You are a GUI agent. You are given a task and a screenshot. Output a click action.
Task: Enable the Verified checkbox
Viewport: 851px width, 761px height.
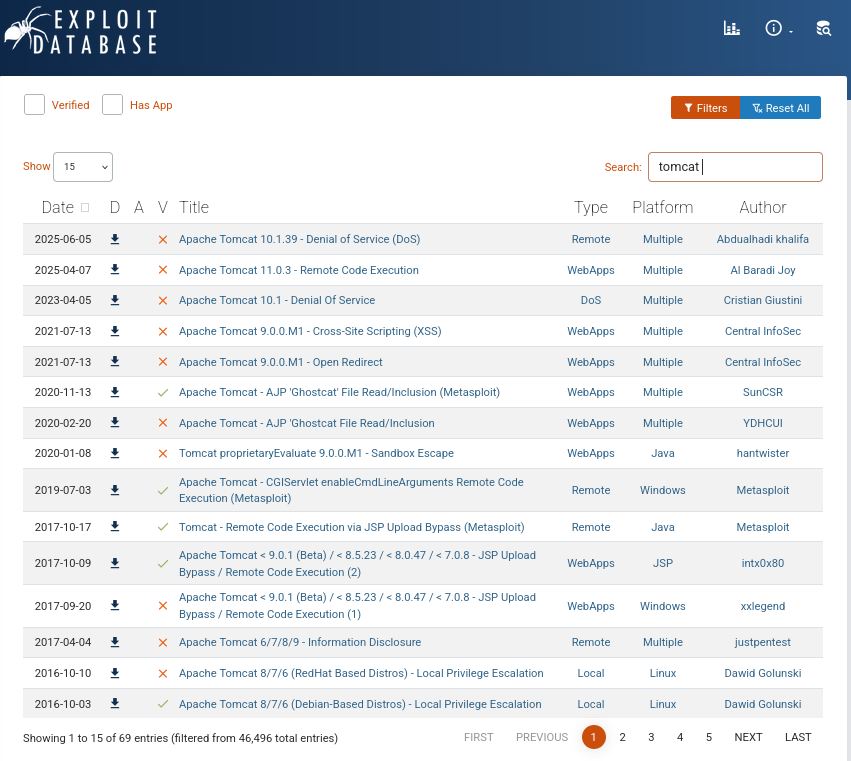tap(34, 105)
